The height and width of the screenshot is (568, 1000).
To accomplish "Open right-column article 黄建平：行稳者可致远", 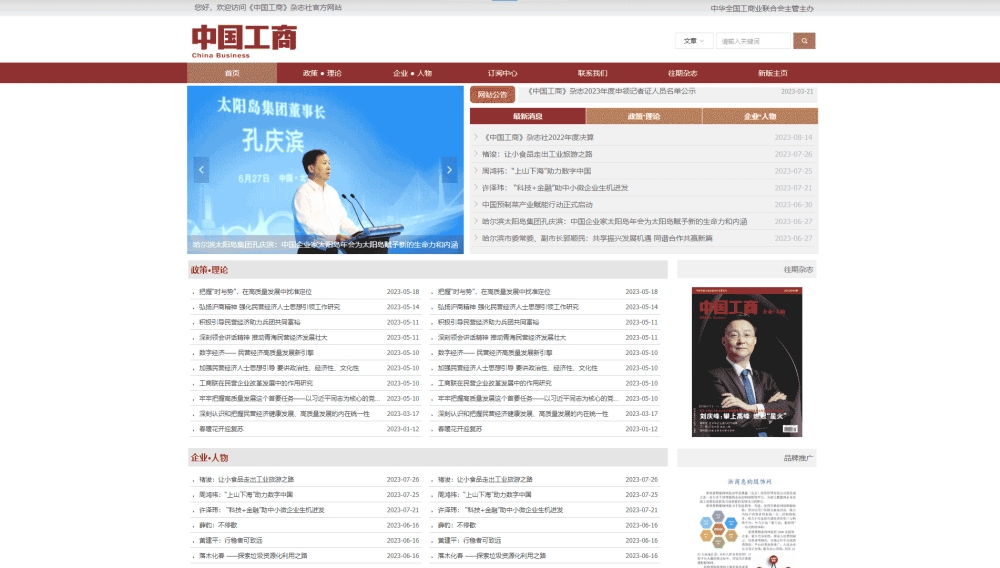I will (469, 541).
